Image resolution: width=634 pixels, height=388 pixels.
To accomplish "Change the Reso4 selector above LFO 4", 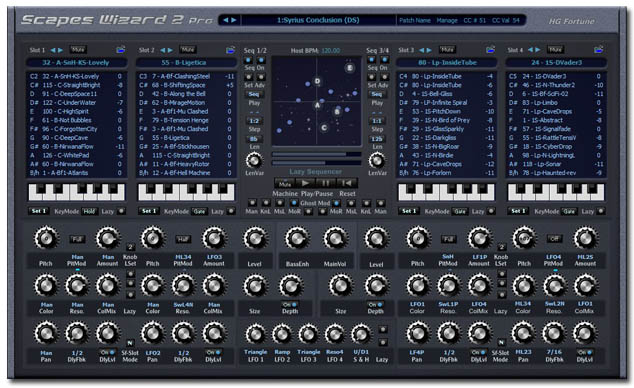I will (335, 352).
